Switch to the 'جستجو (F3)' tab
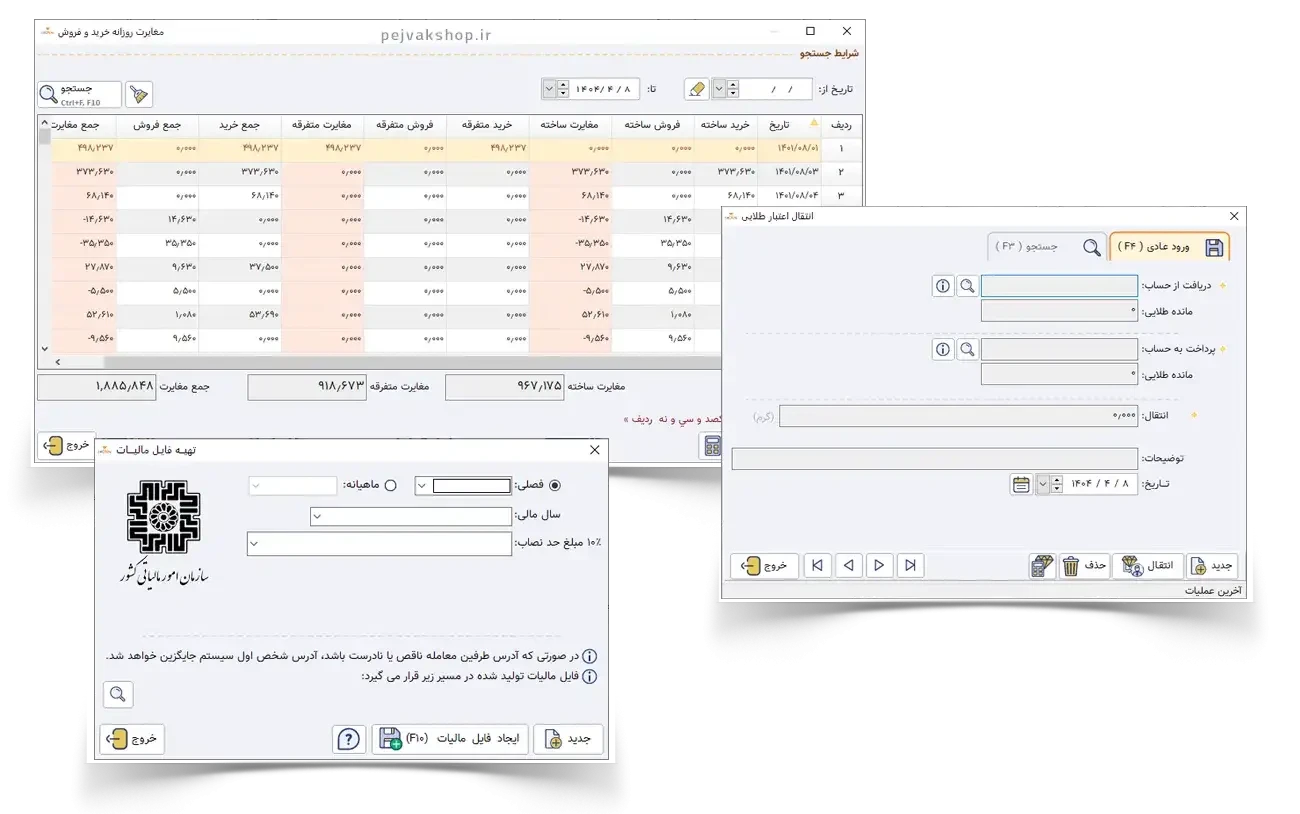This screenshot has height=814, width=1300. pyautogui.click(x=1046, y=246)
